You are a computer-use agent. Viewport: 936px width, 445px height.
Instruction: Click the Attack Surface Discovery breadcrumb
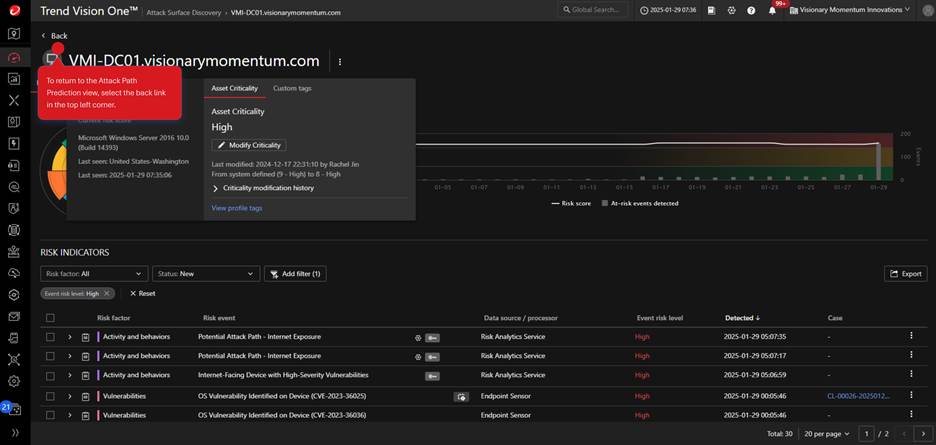[x=184, y=13]
